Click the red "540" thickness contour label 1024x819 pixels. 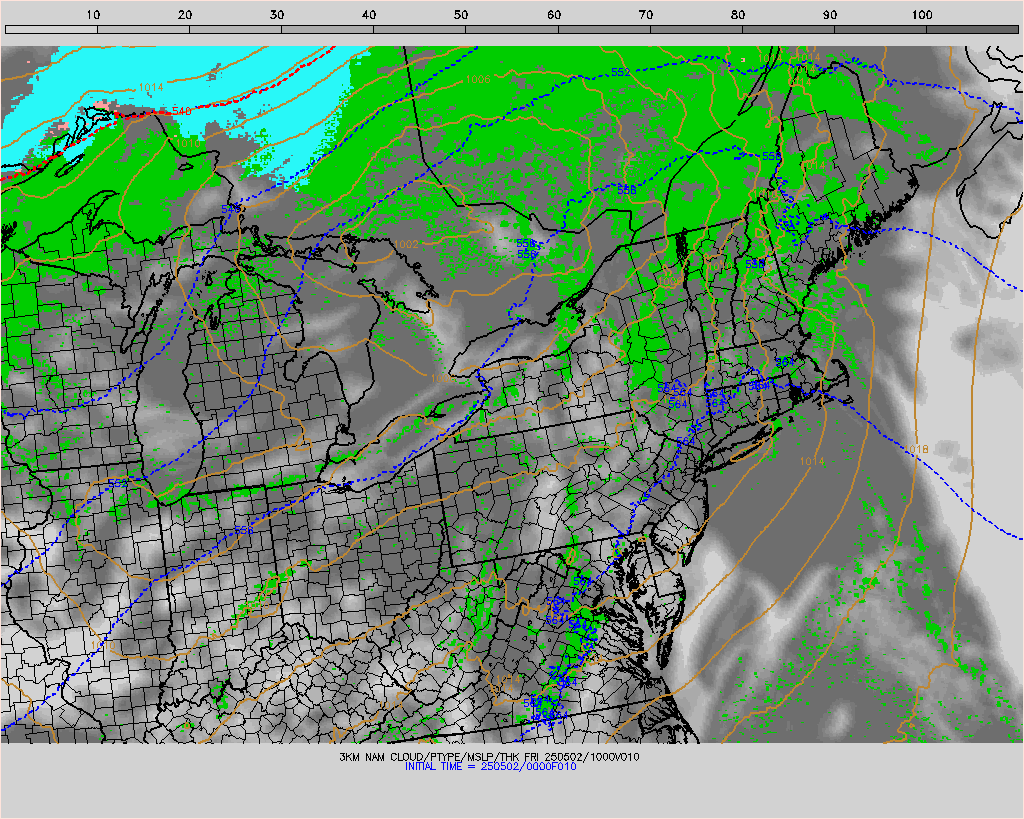182,111
